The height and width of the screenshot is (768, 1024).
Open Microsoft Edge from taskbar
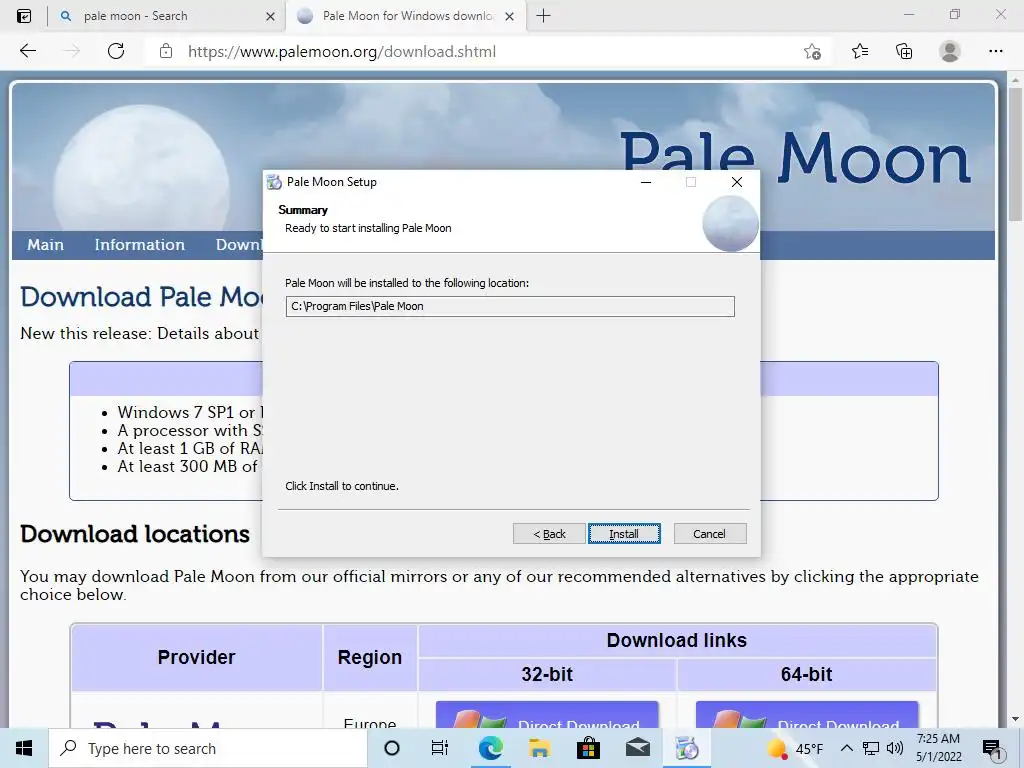[x=490, y=748]
